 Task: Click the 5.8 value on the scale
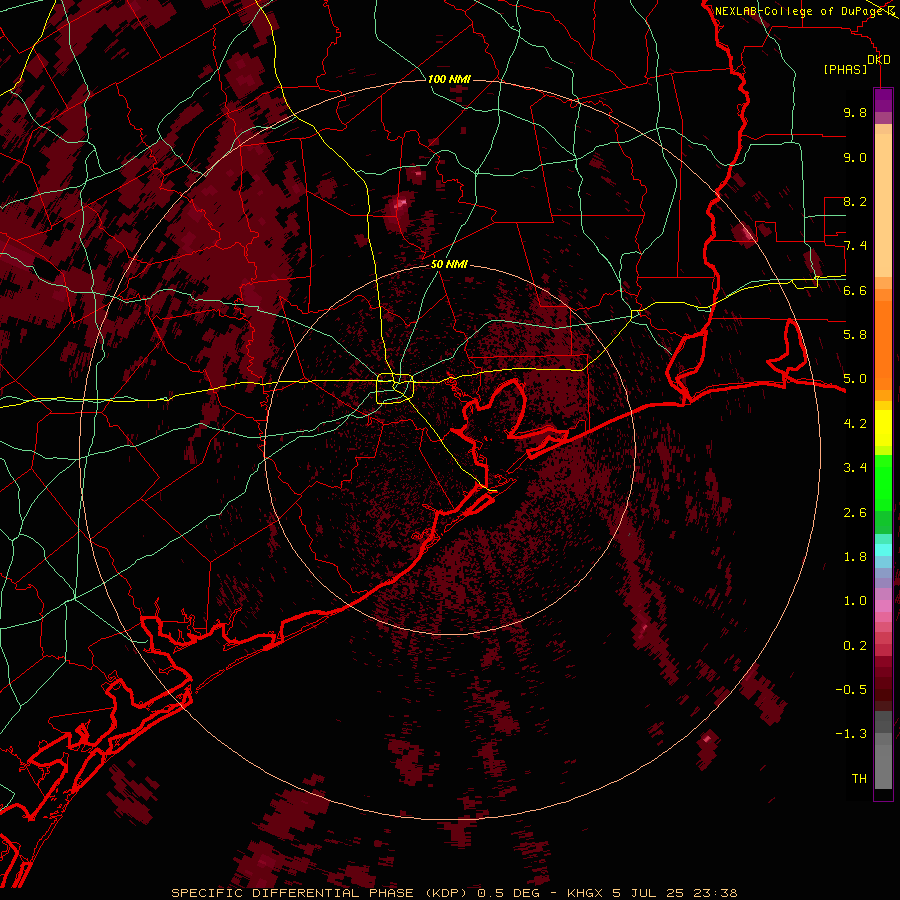tap(855, 334)
